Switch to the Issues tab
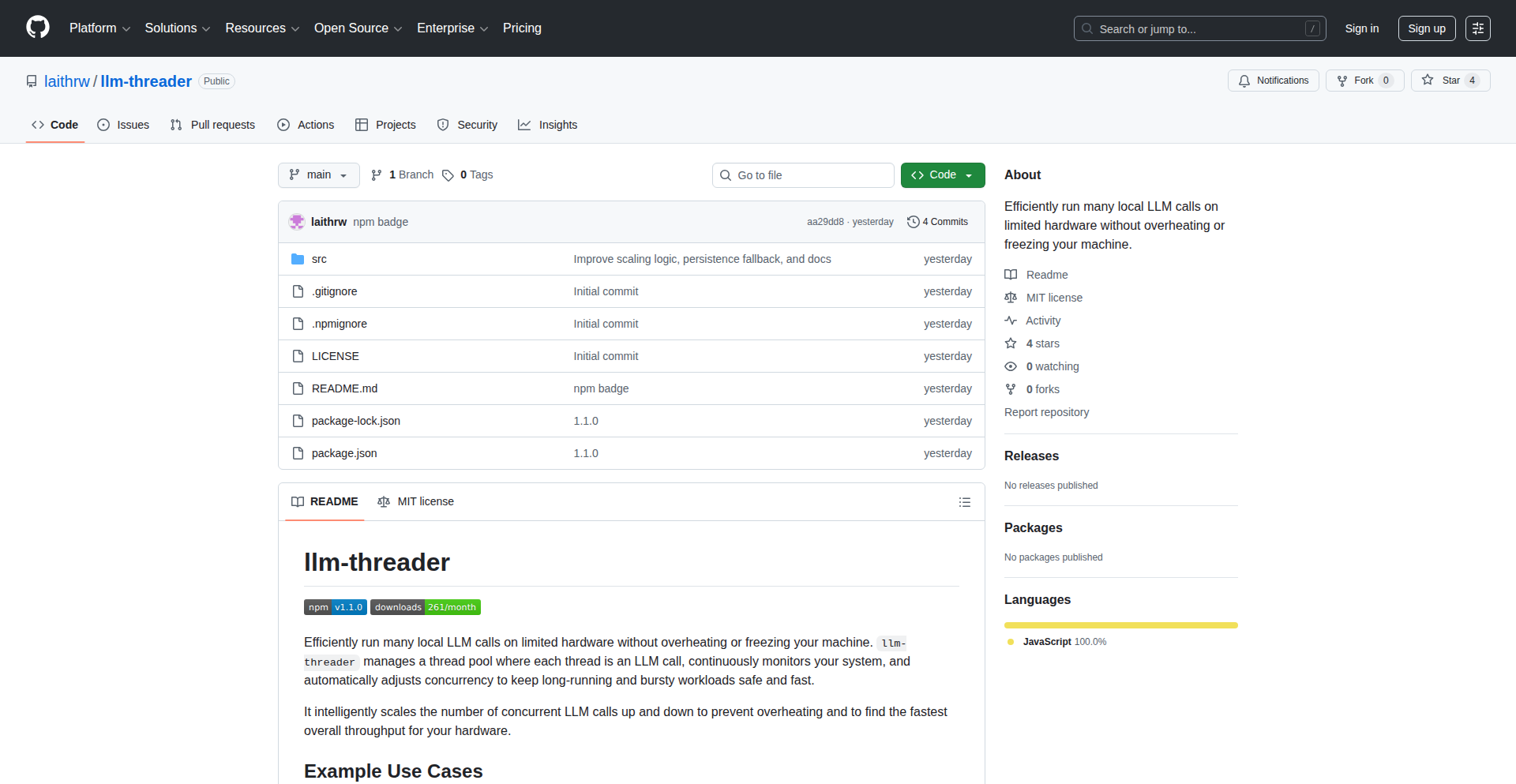This screenshot has width=1516, height=784. click(123, 125)
